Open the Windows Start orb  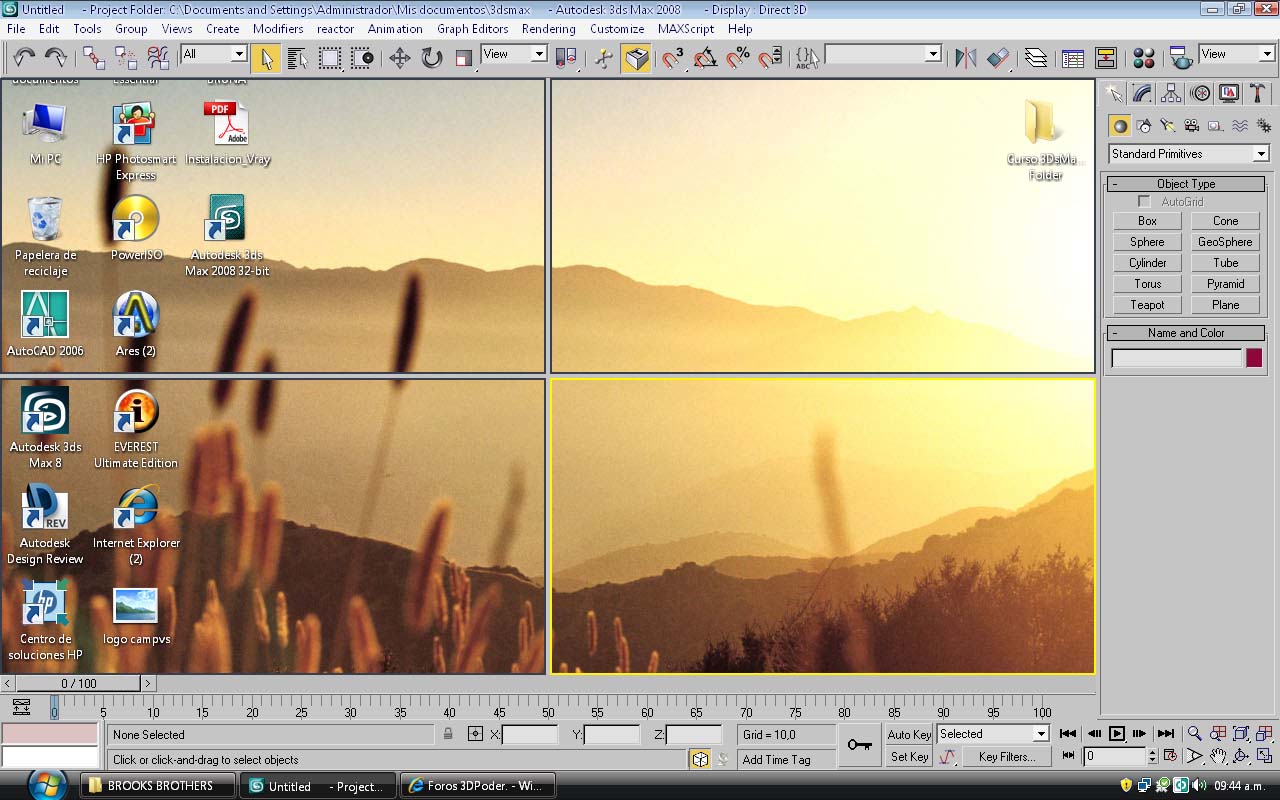45,784
